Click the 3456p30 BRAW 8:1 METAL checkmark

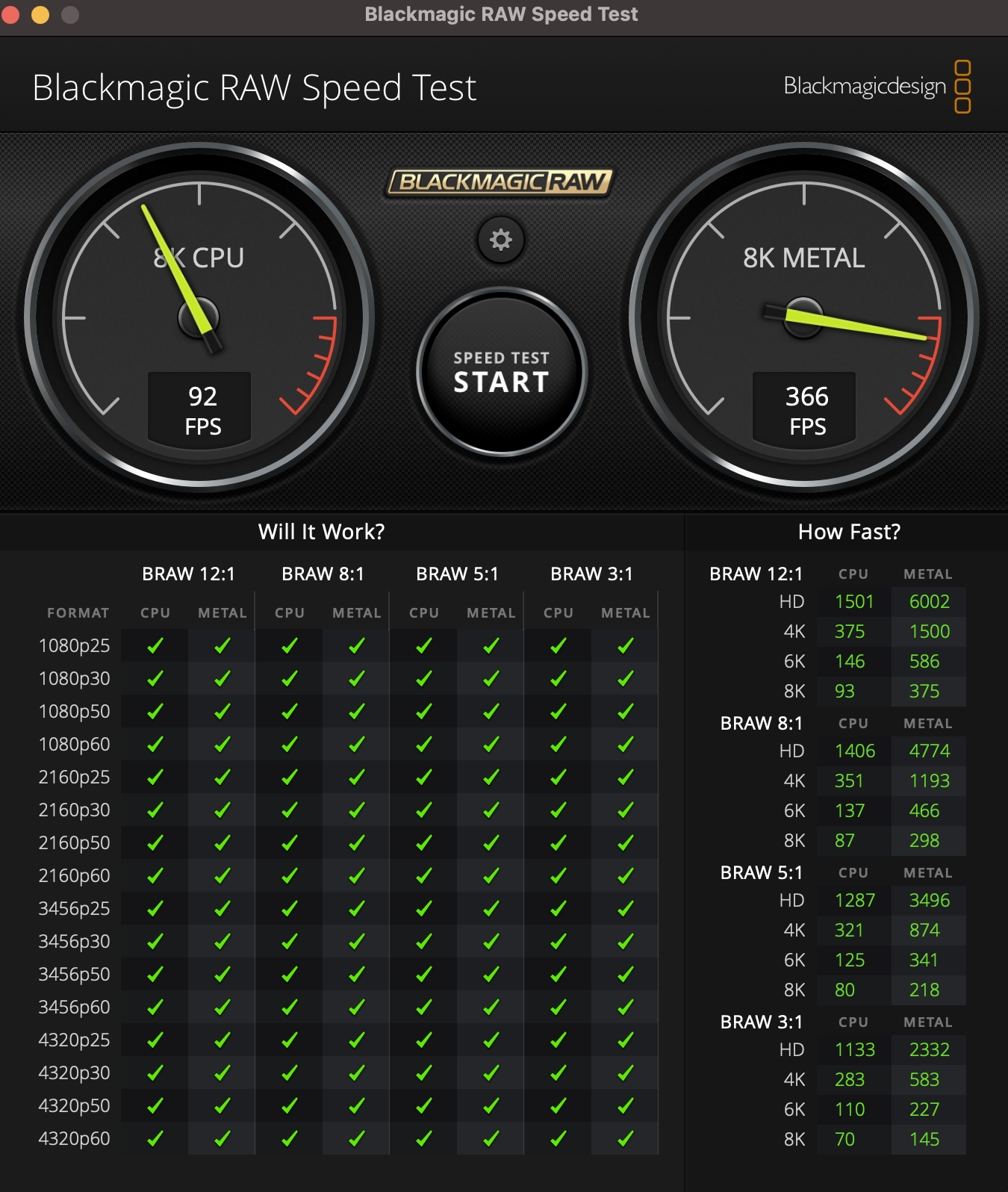tap(357, 942)
